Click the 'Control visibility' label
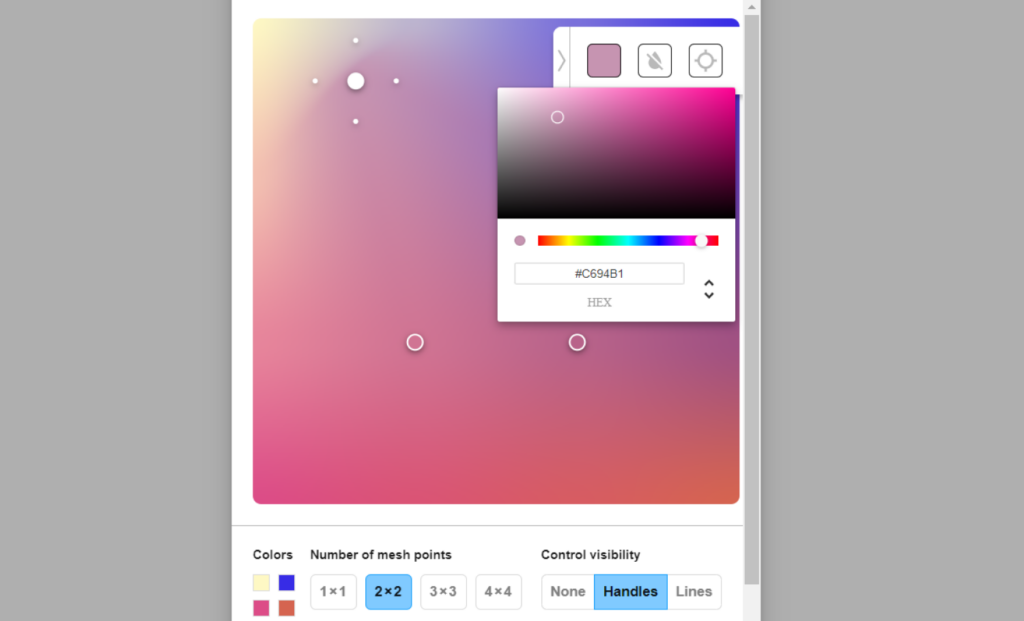Viewport: 1024px width, 621px height. click(590, 554)
